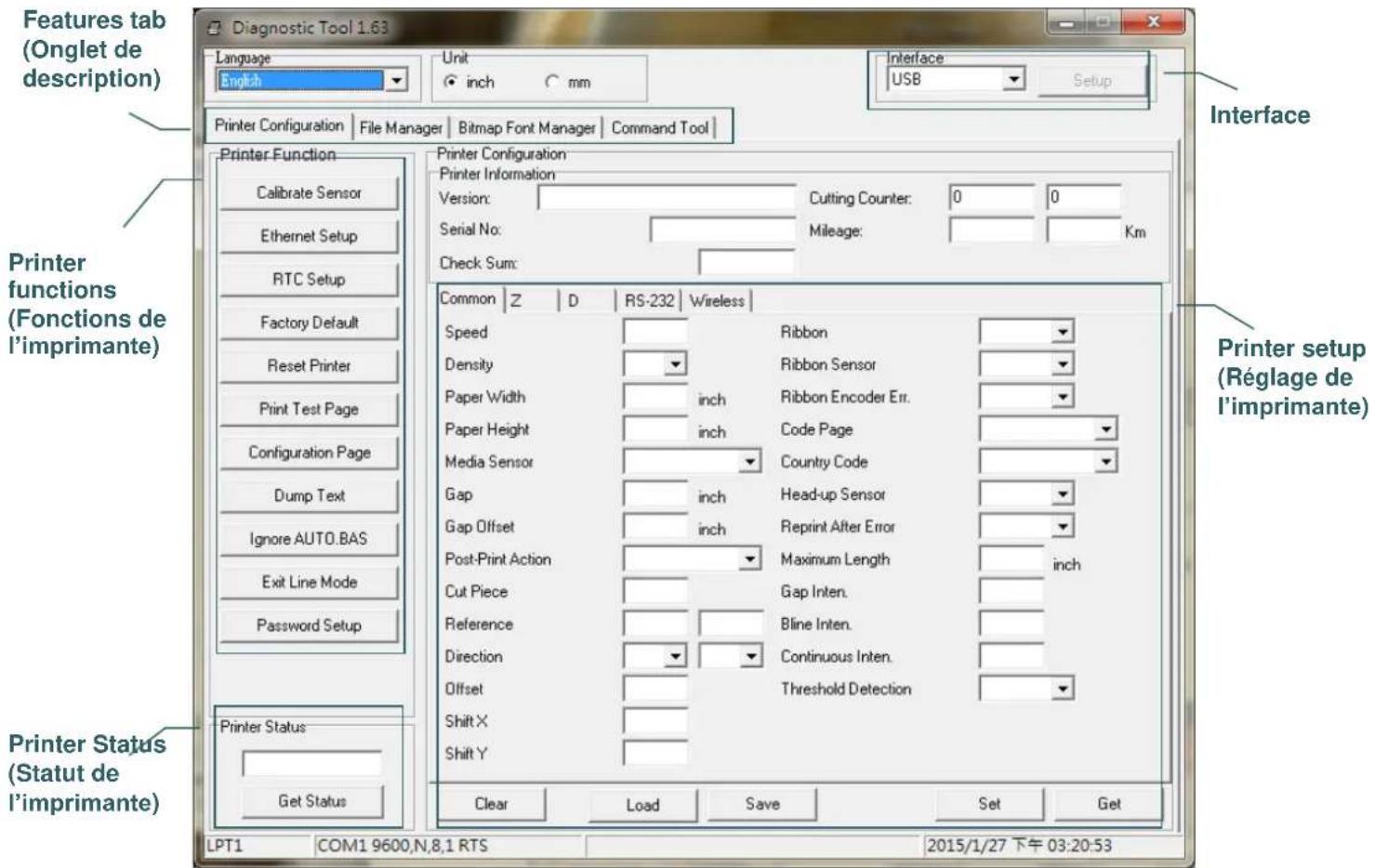The width and height of the screenshot is (1375, 868).
Task: Click Print Test Page
Action: pyautogui.click(x=309, y=409)
